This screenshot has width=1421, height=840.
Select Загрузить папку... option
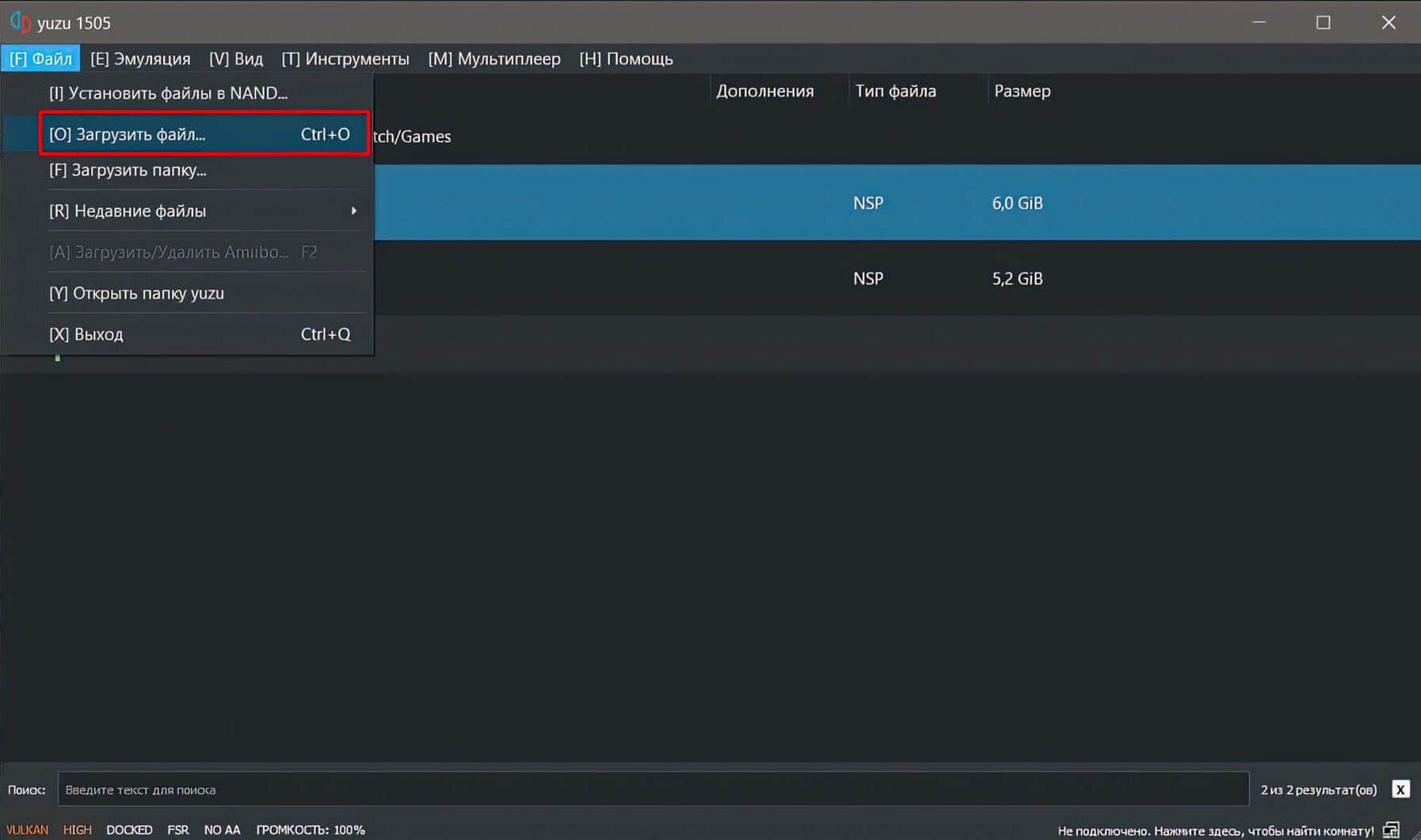[x=128, y=170]
